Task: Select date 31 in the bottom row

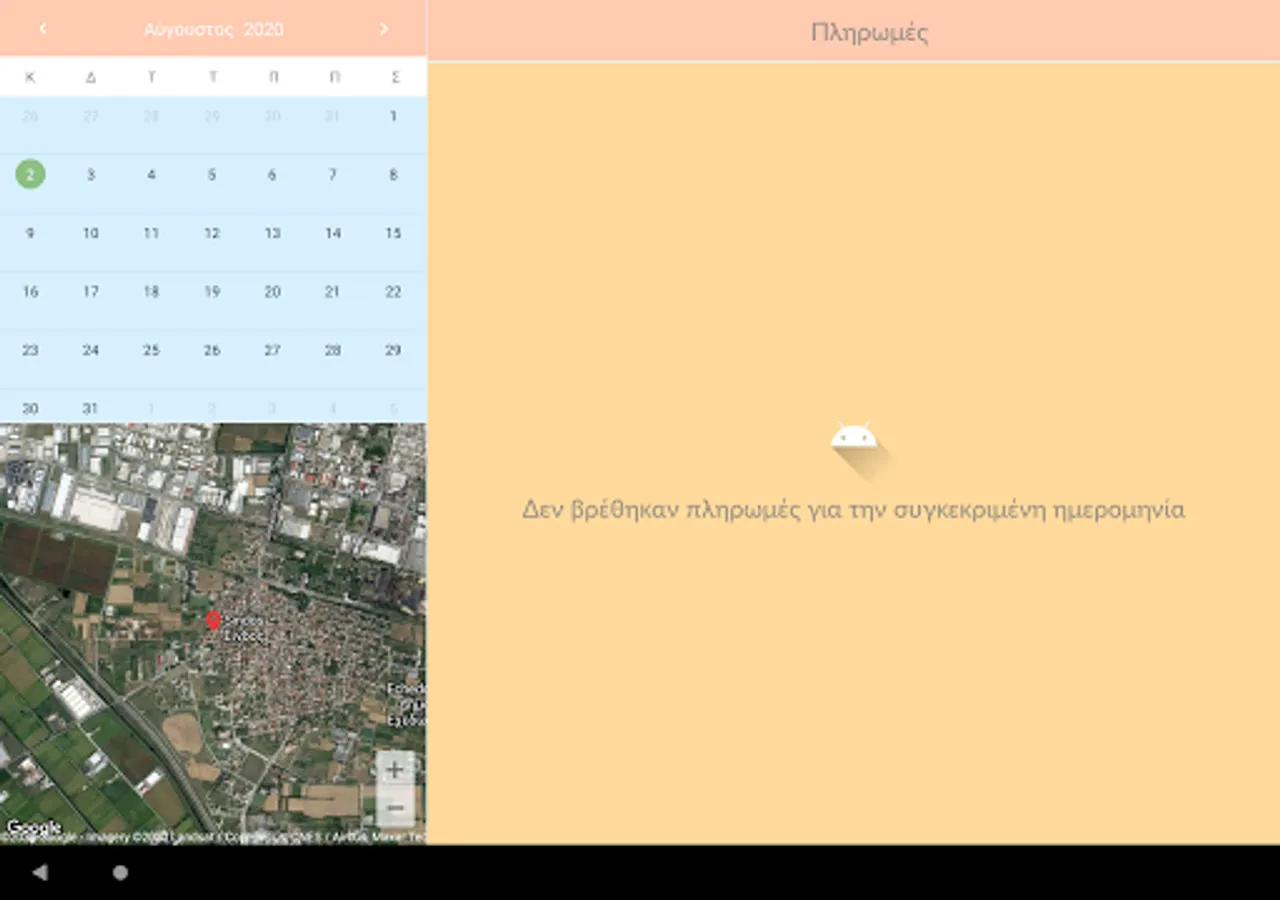Action: click(91, 408)
